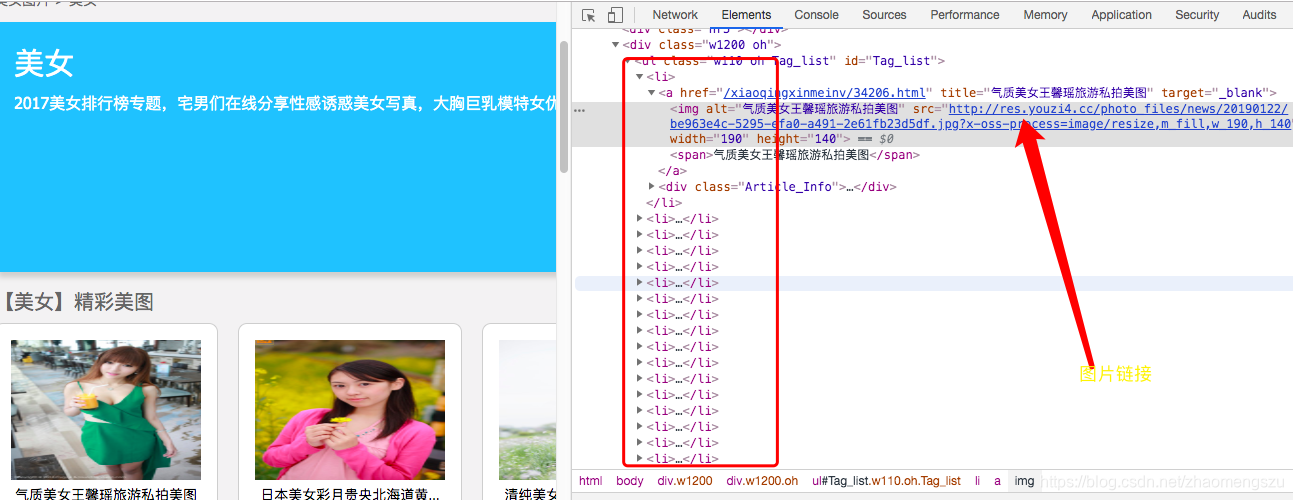
Task: Select the closing </a> tag line
Action: point(672,171)
